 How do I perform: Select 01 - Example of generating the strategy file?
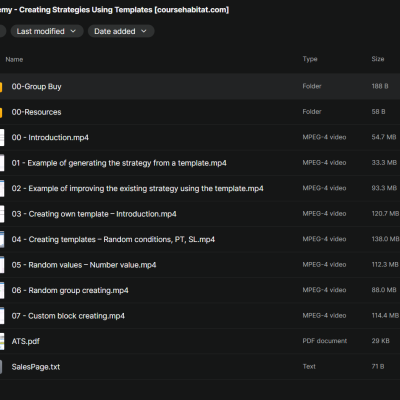tap(119, 163)
